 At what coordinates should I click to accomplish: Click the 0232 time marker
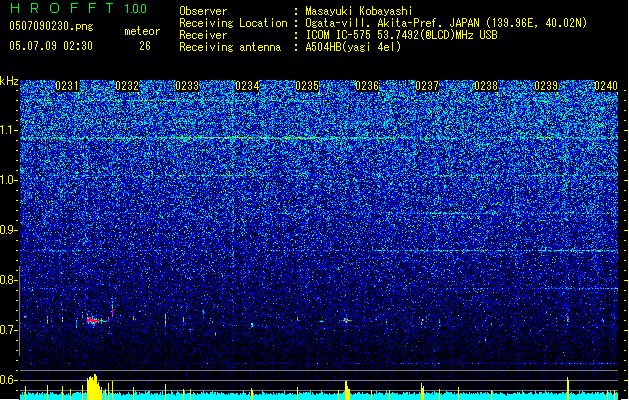click(127, 86)
